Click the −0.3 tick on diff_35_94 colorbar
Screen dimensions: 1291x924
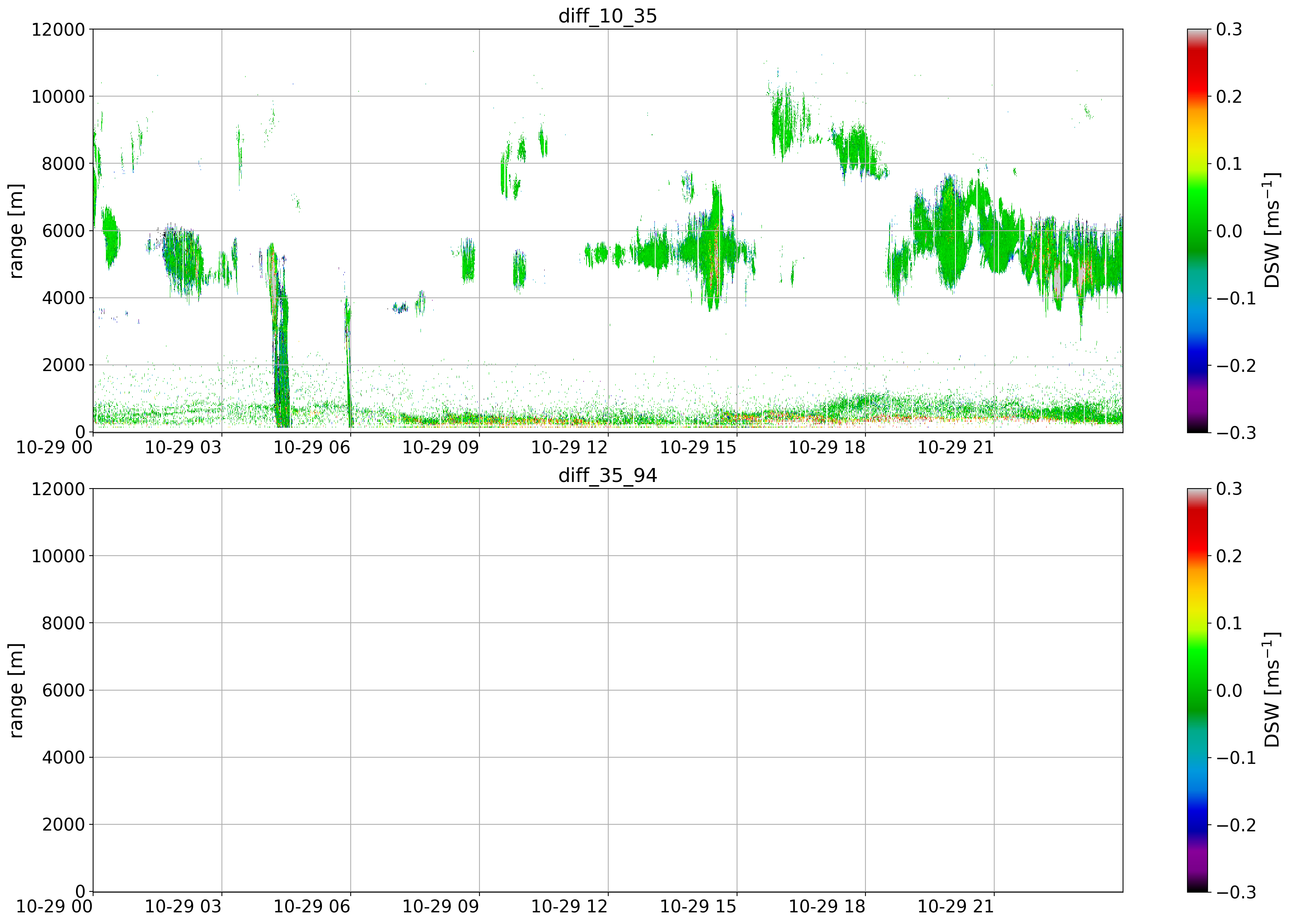[1236, 891]
